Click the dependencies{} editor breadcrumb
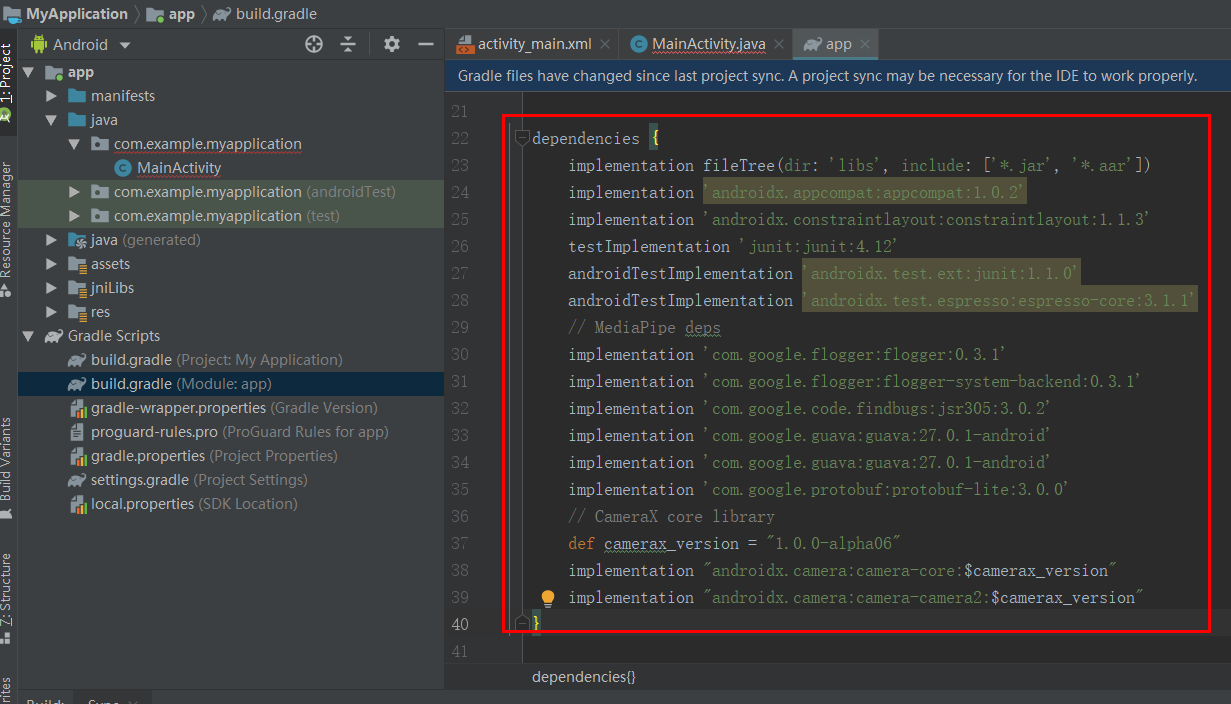This screenshot has height=704, width=1231. click(x=583, y=677)
